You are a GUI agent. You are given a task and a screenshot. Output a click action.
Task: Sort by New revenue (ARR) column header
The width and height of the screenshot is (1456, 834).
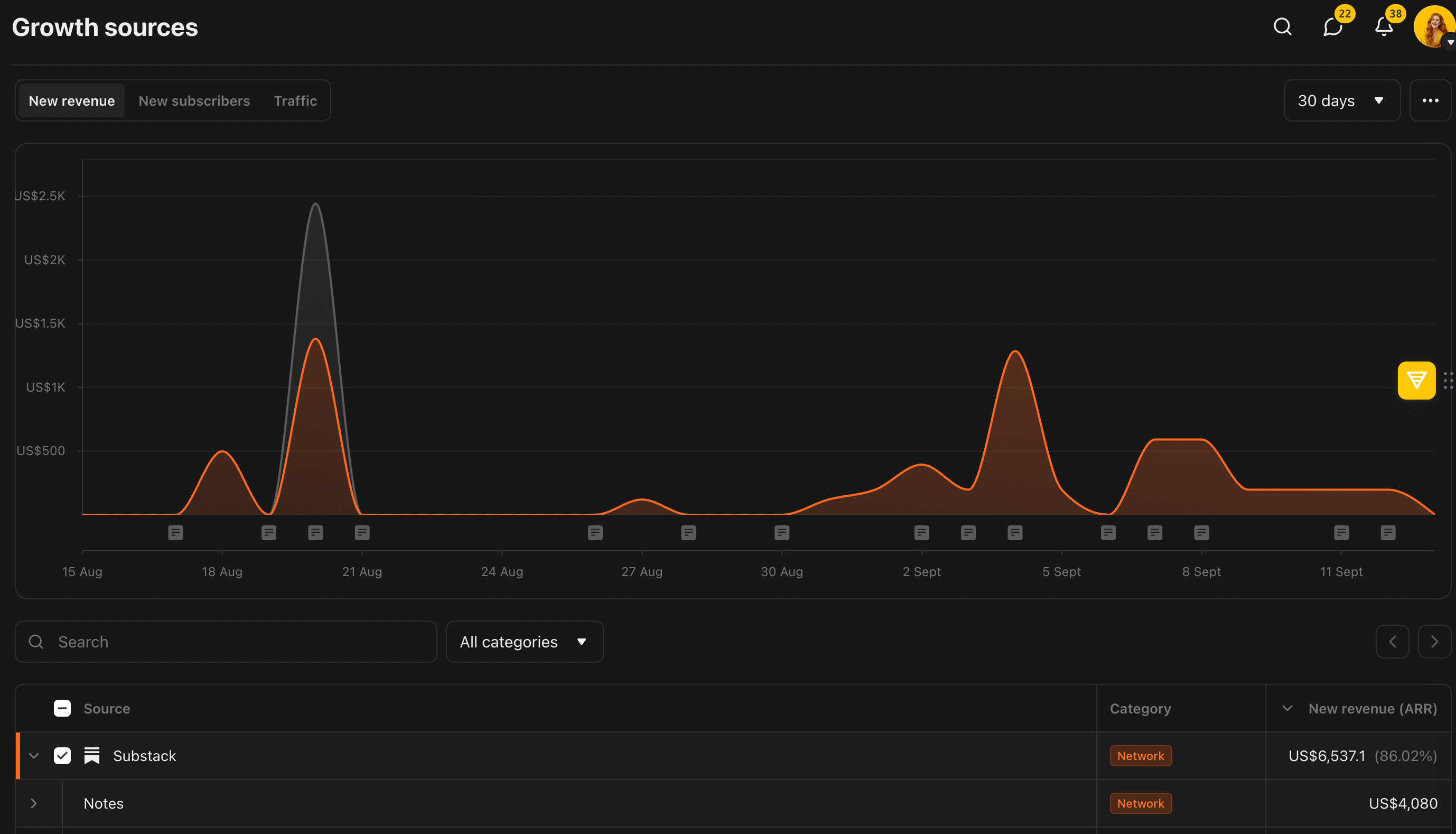pos(1372,709)
